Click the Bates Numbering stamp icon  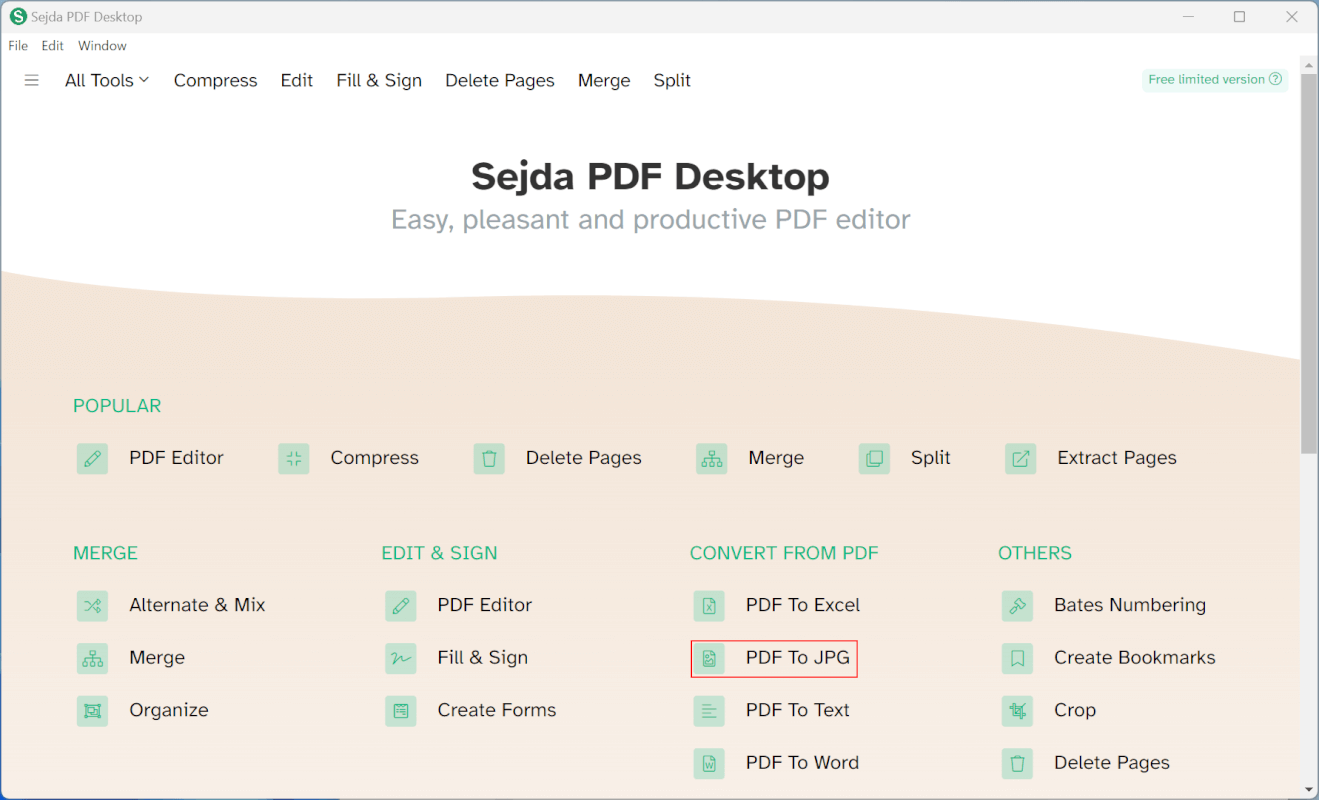[x=1018, y=606]
